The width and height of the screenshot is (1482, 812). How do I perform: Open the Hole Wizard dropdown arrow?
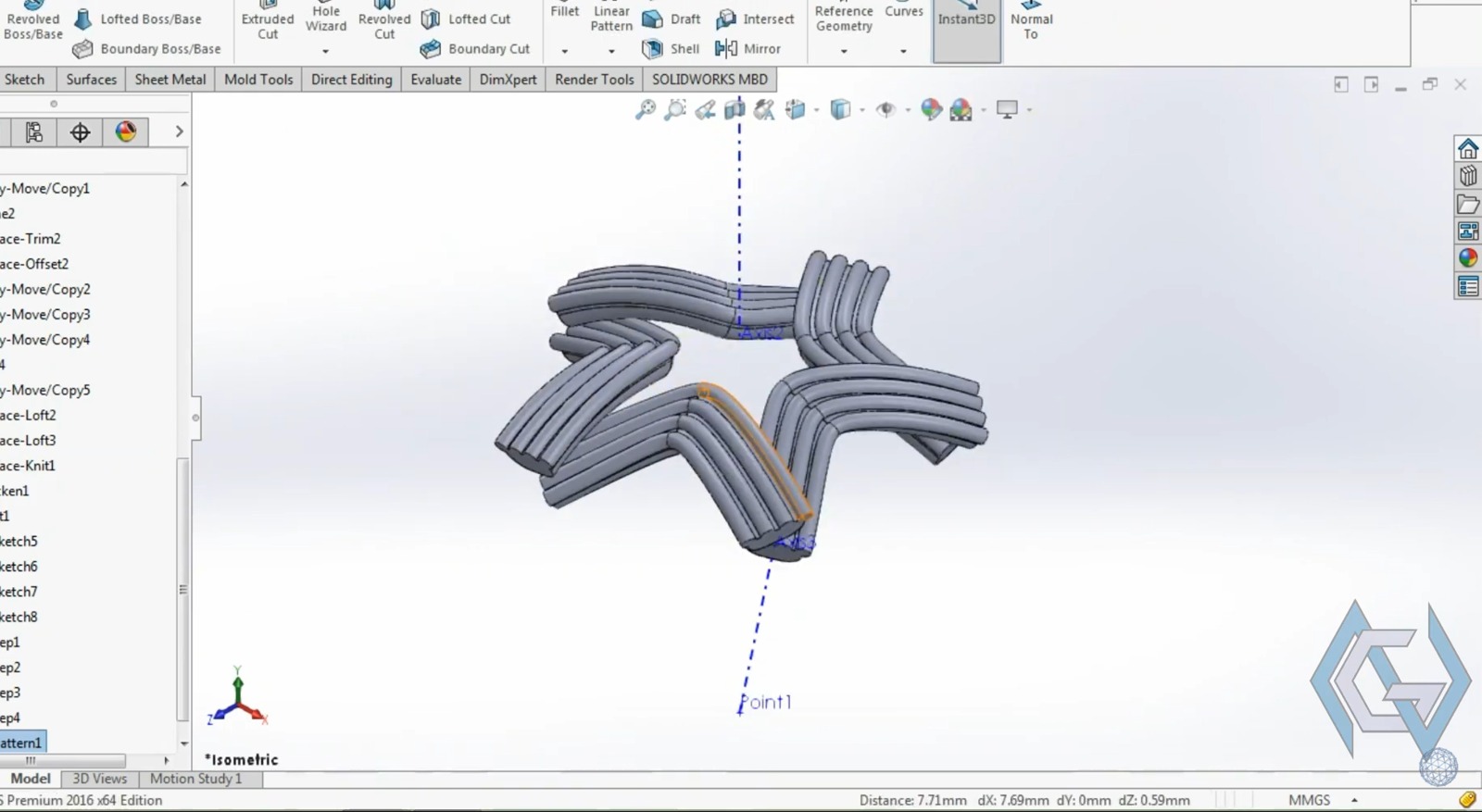click(325, 51)
